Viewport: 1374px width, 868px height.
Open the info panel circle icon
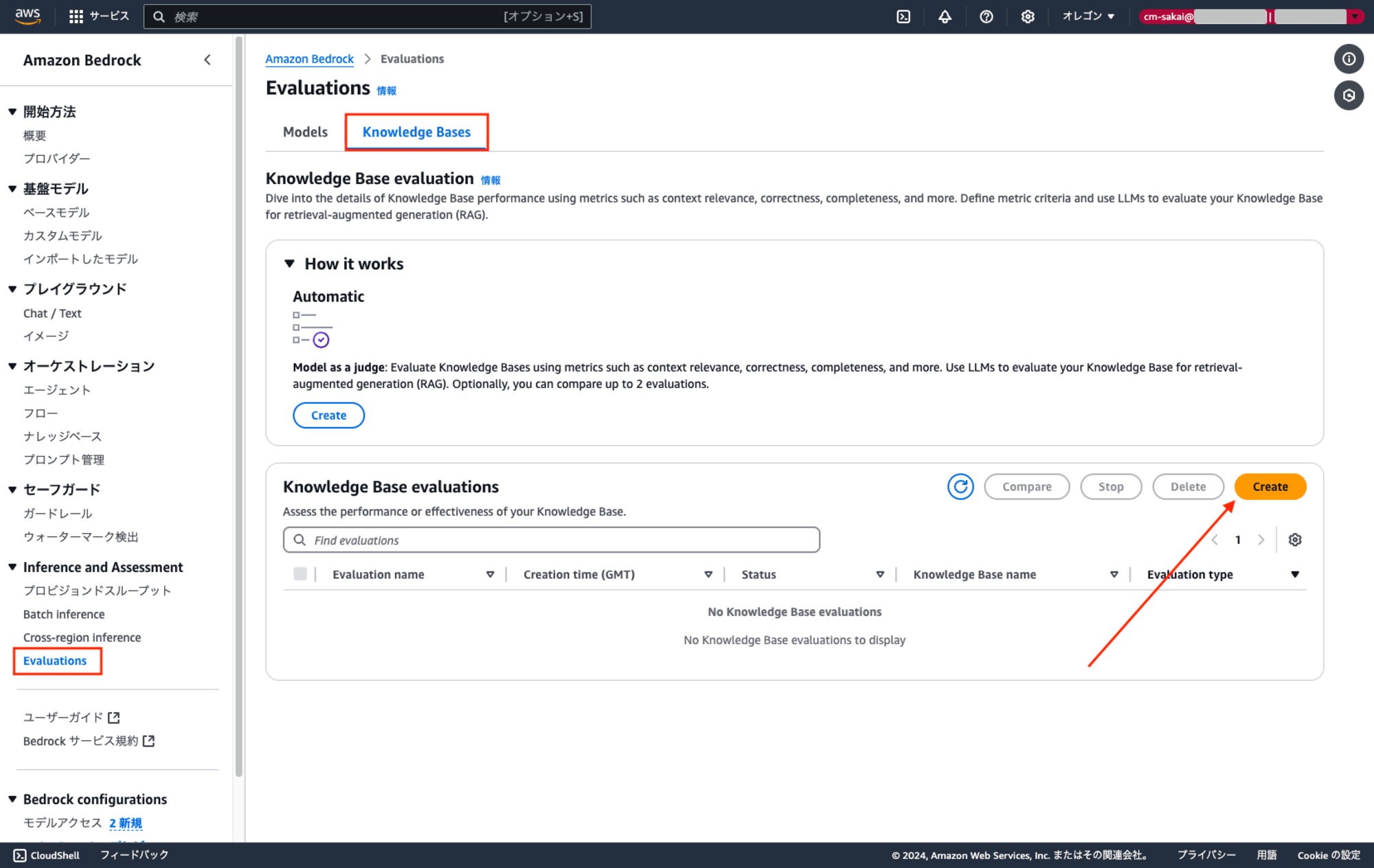(1349, 59)
